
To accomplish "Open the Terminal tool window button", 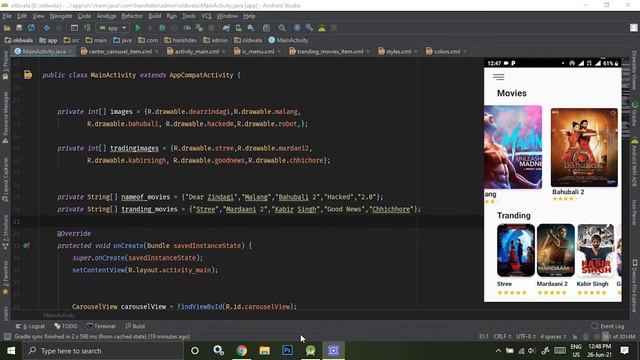I will tap(101, 326).
